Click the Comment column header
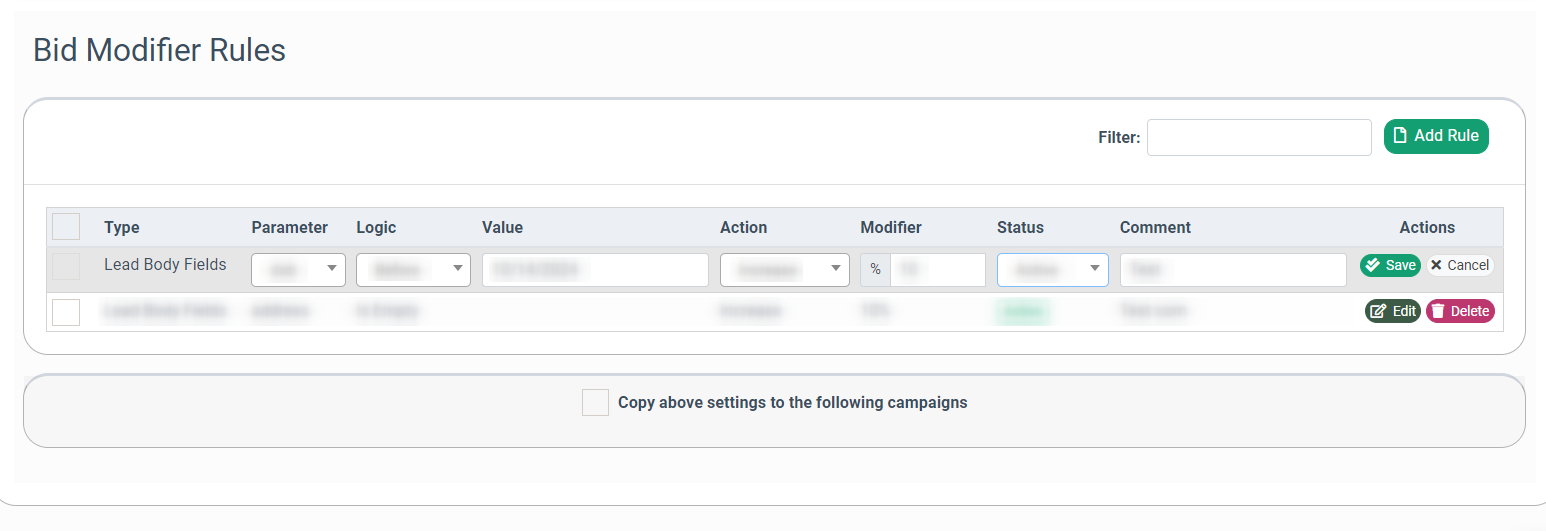This screenshot has height=531, width=1546. click(x=1155, y=227)
